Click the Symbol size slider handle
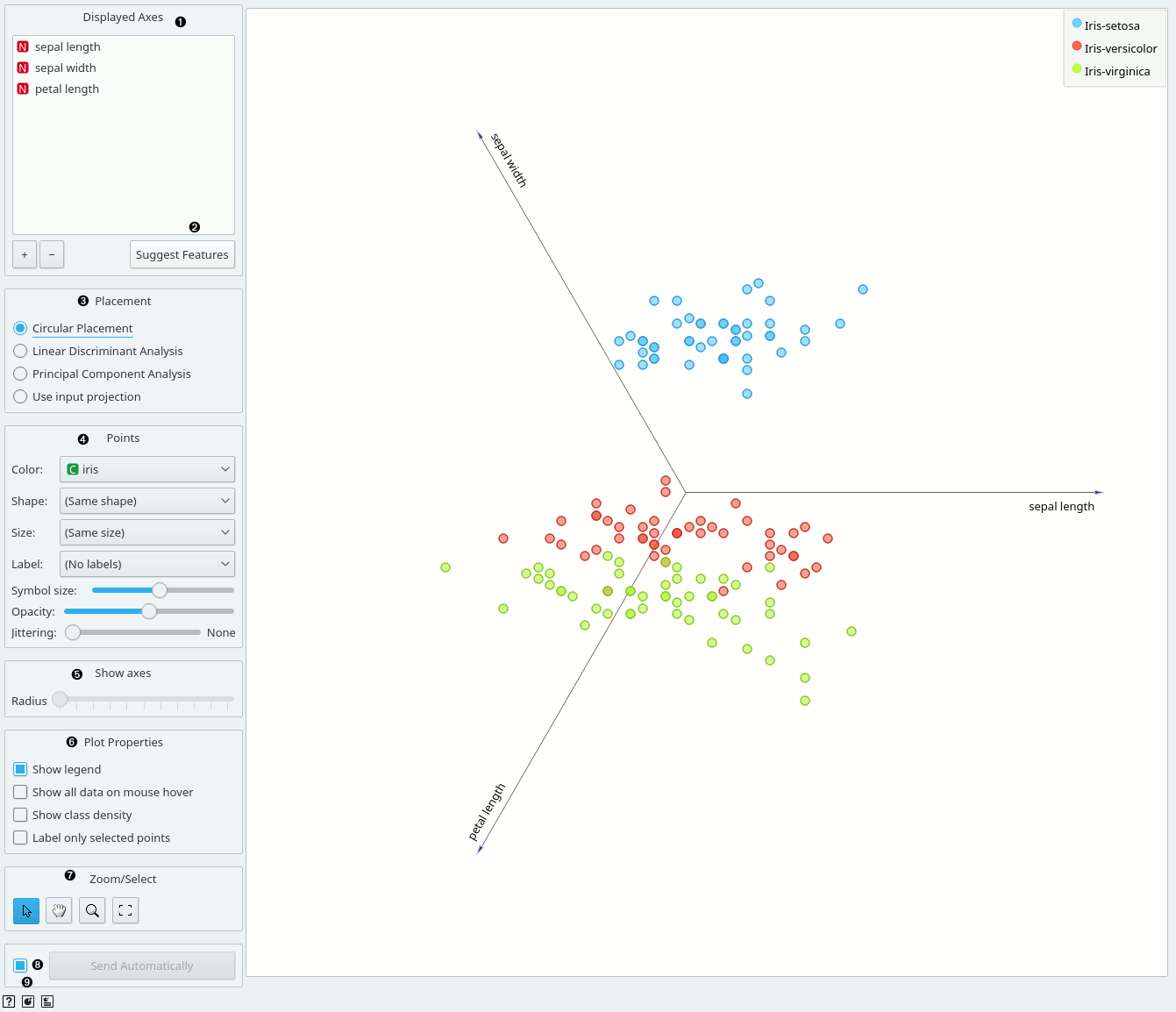Screen dimensions: 1176x1012 pos(160,590)
